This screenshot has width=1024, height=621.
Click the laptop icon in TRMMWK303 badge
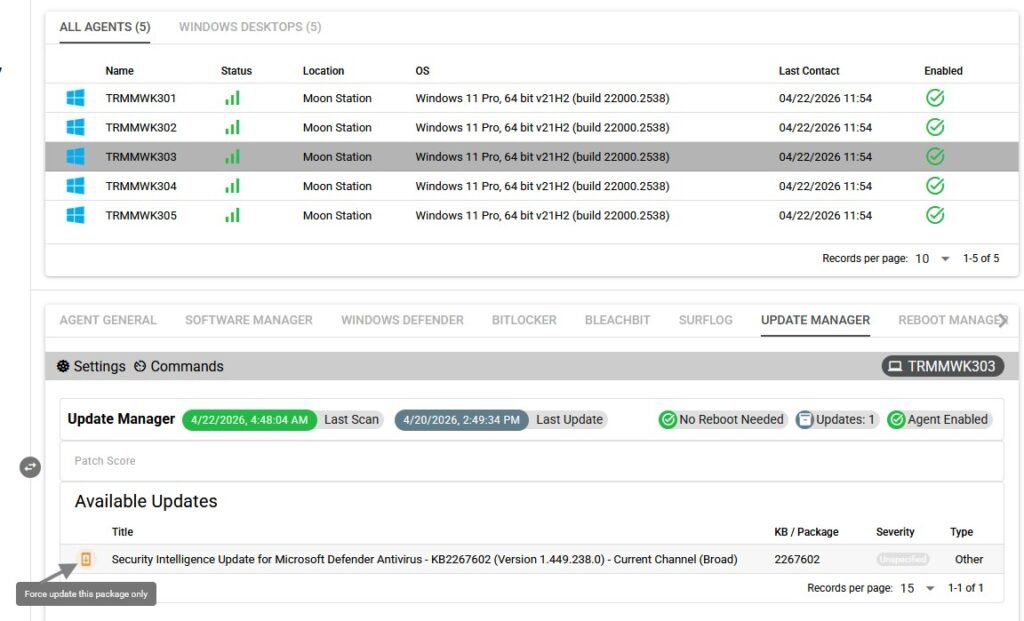895,366
